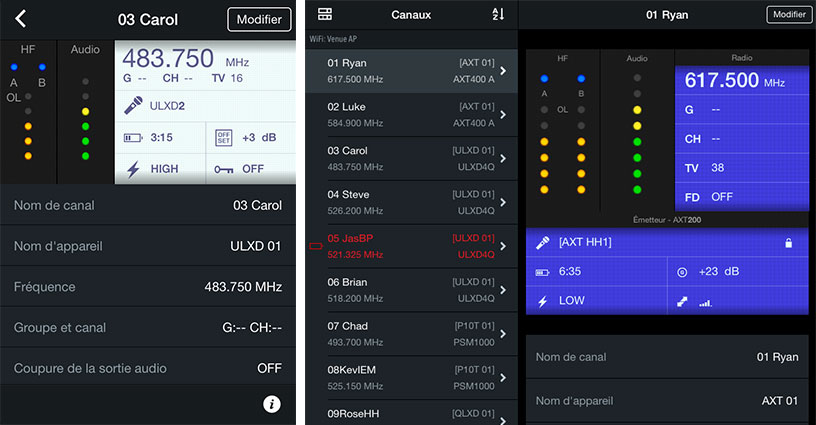This screenshot has width=816, height=425.
Task: Click the A-Z sort icon next to Canaux
Action: pyautogui.click(x=499, y=14)
